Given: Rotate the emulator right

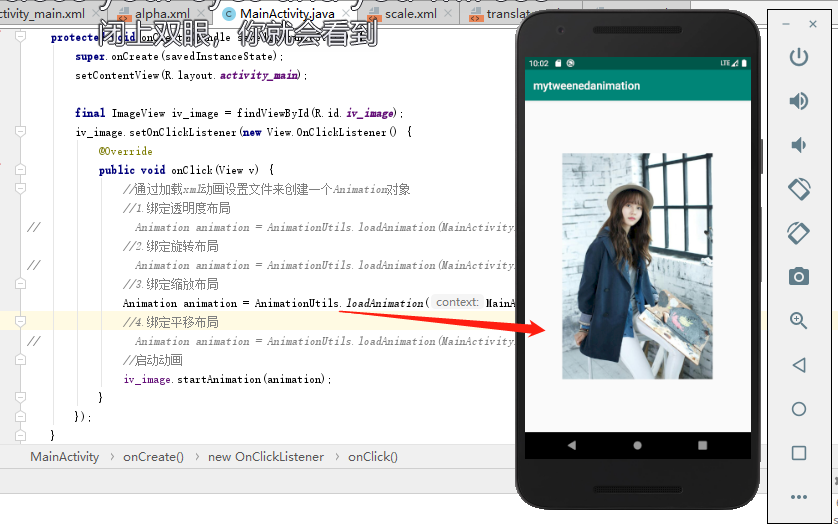Looking at the screenshot, I should [x=798, y=233].
